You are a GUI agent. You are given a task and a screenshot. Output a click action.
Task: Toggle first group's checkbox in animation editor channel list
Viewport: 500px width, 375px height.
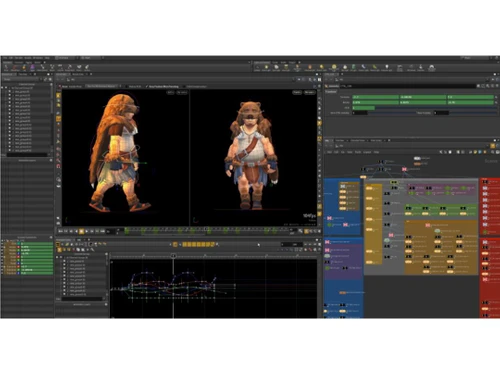pyautogui.click(x=64, y=262)
